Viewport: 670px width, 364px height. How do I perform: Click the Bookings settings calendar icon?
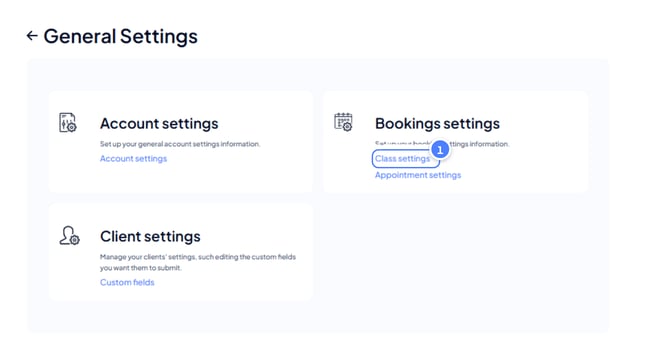pos(343,122)
